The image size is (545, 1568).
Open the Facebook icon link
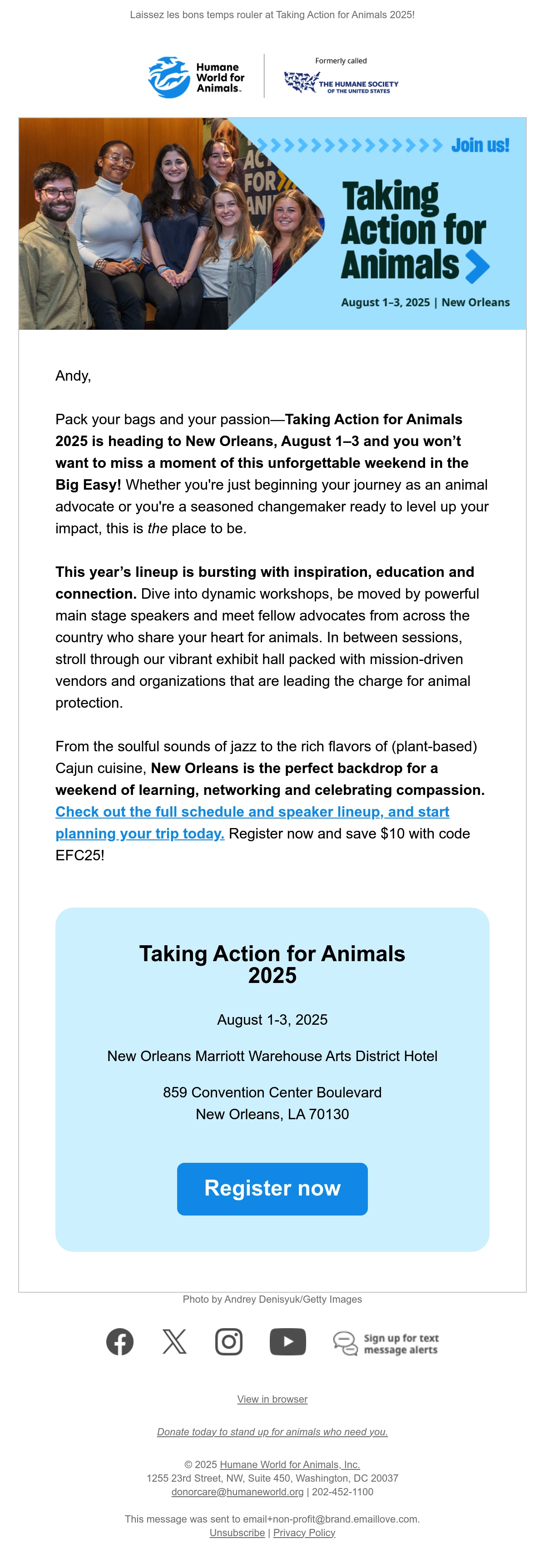120,1341
